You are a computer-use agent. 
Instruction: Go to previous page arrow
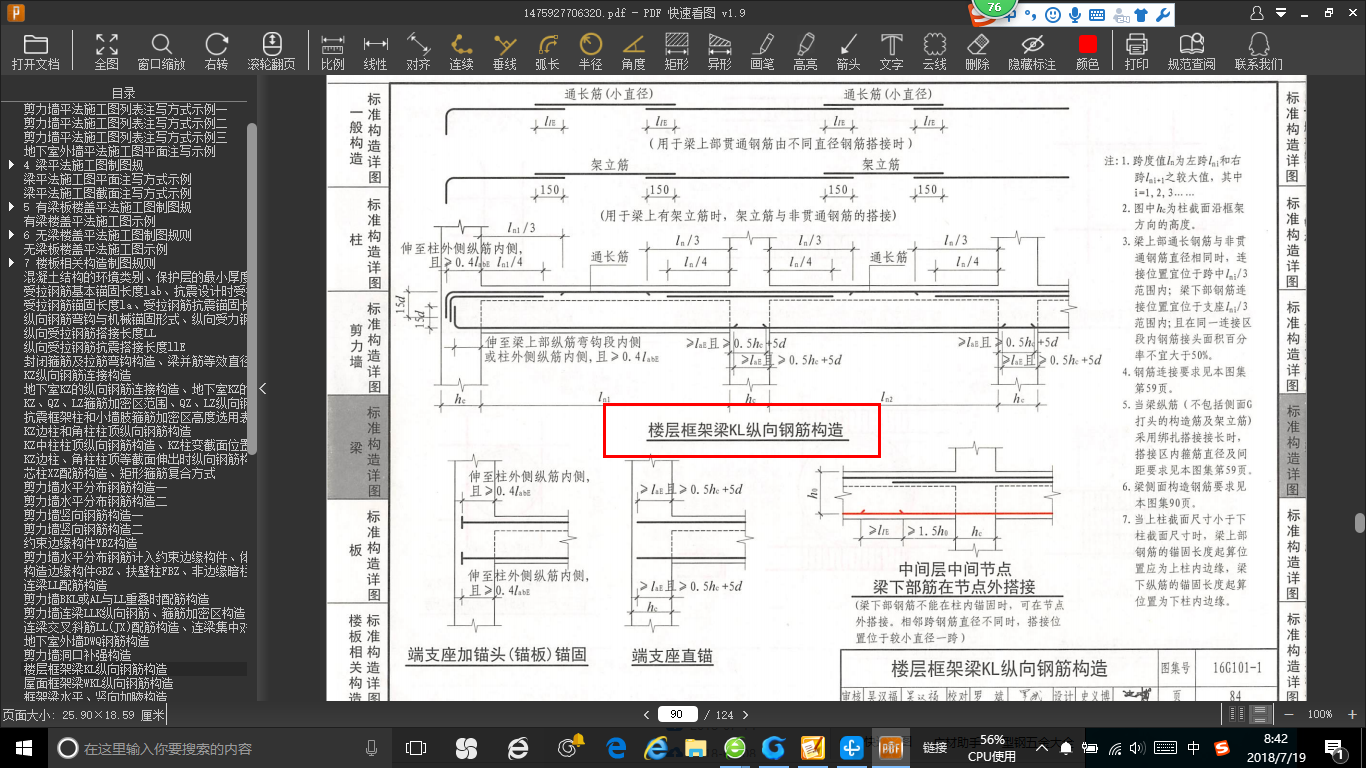click(646, 714)
